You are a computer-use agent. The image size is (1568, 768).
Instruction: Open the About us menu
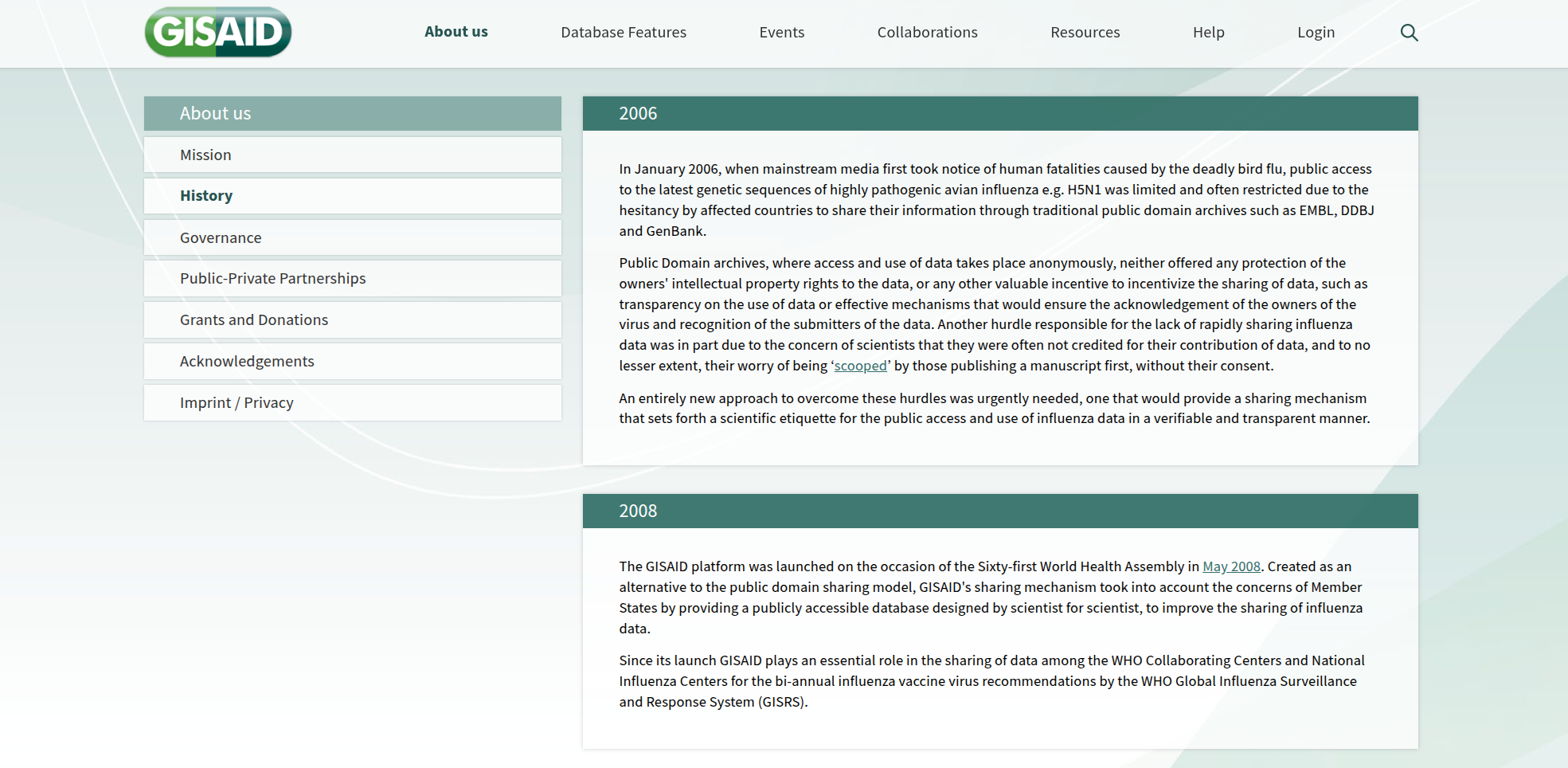pyautogui.click(x=456, y=32)
